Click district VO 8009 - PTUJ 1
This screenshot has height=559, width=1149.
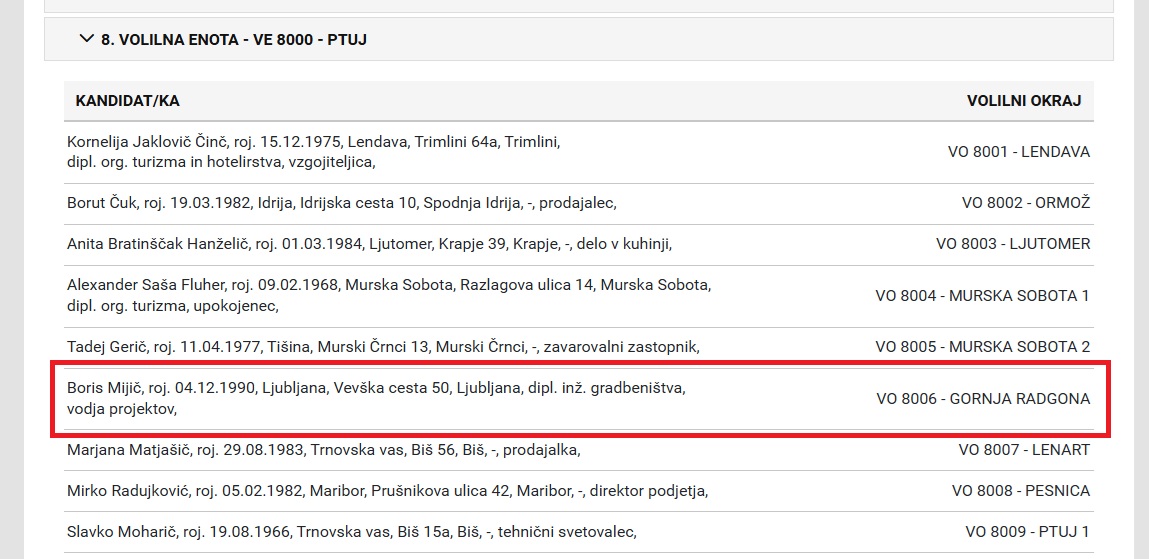(1027, 532)
